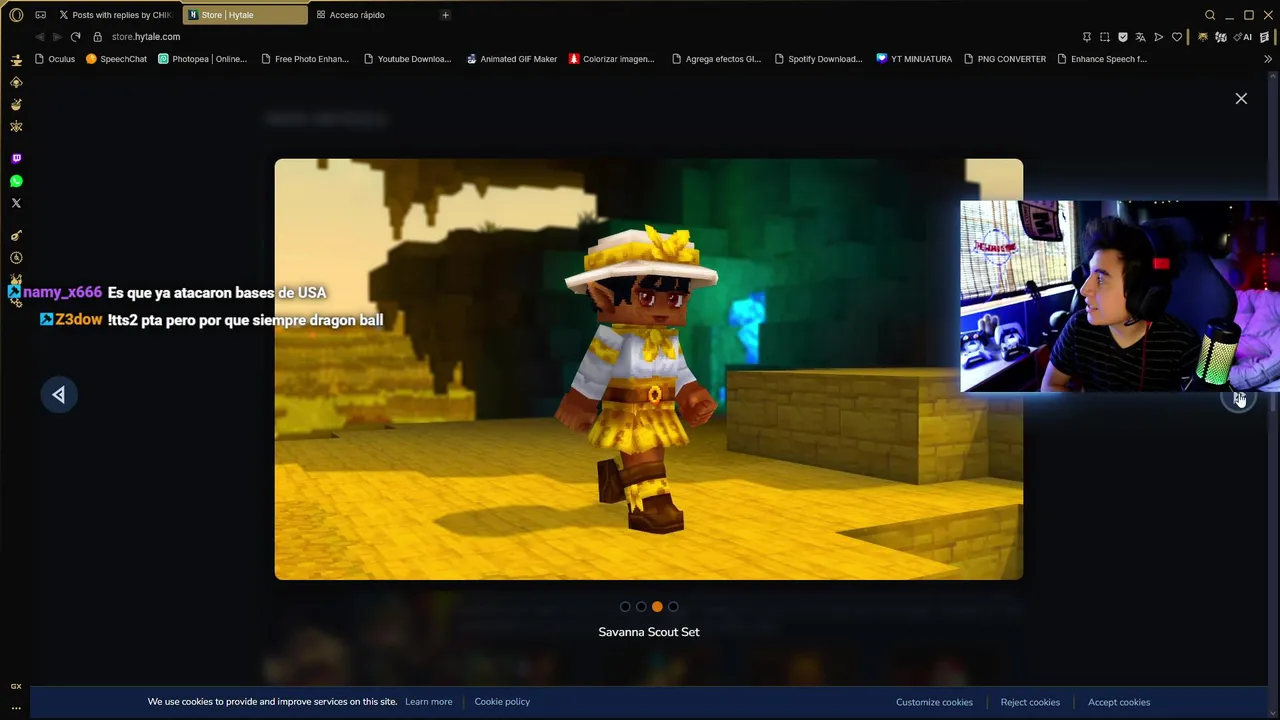Viewport: 1280px width, 720px height.
Task: Open the music player sidebar icon
Action: 16,236
